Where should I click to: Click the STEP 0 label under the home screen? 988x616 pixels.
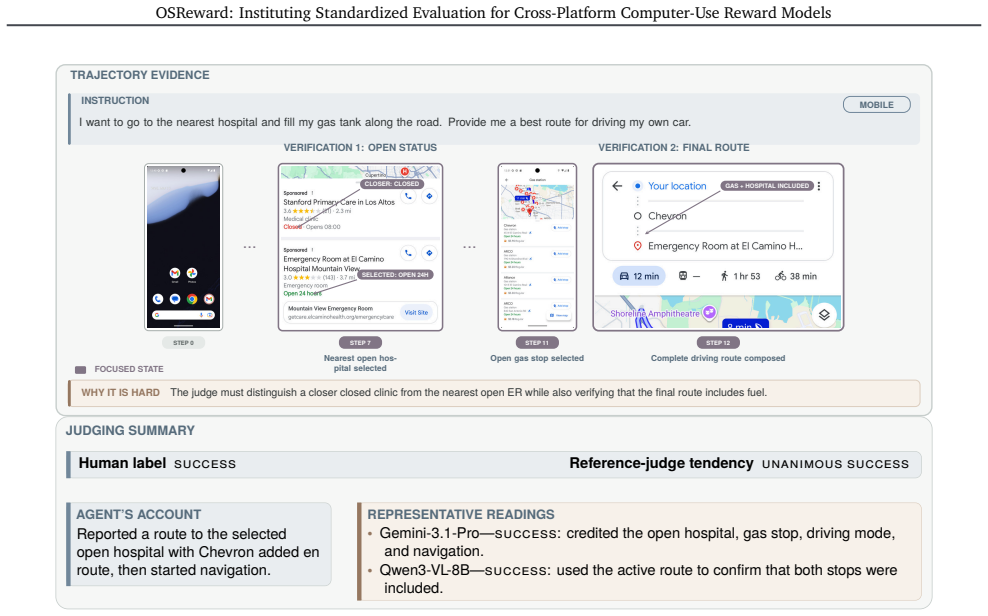tap(183, 343)
